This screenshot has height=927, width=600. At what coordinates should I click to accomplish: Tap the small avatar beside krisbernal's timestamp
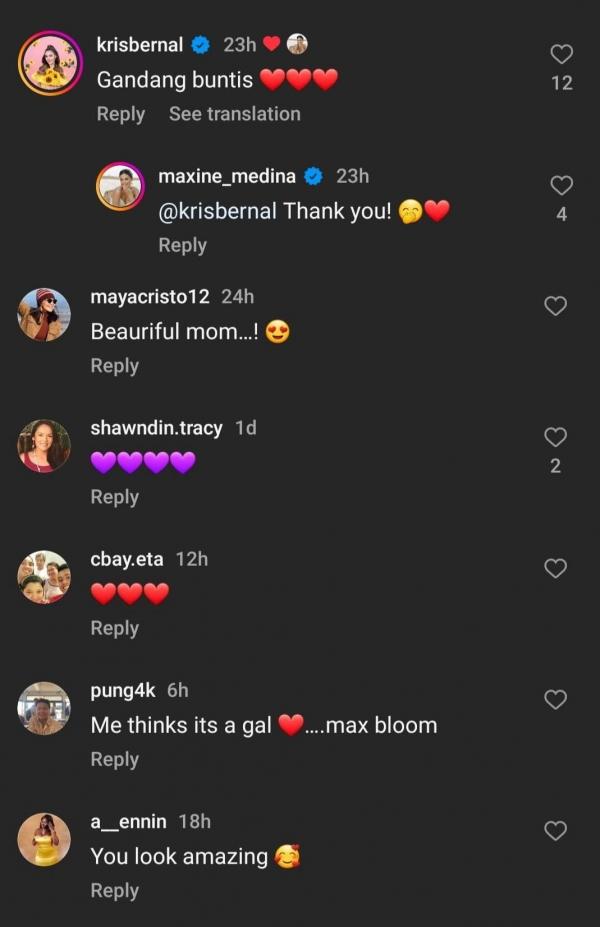[297, 44]
